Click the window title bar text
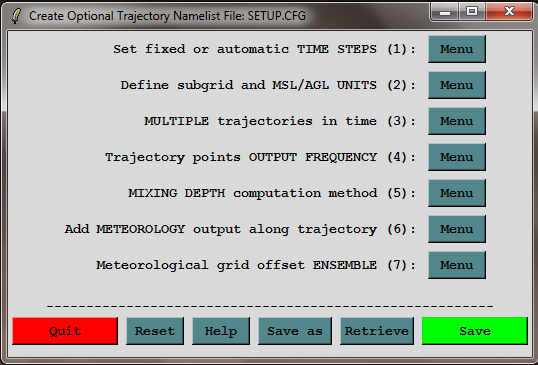Image resolution: width=538 pixels, height=365 pixels. coord(167,16)
